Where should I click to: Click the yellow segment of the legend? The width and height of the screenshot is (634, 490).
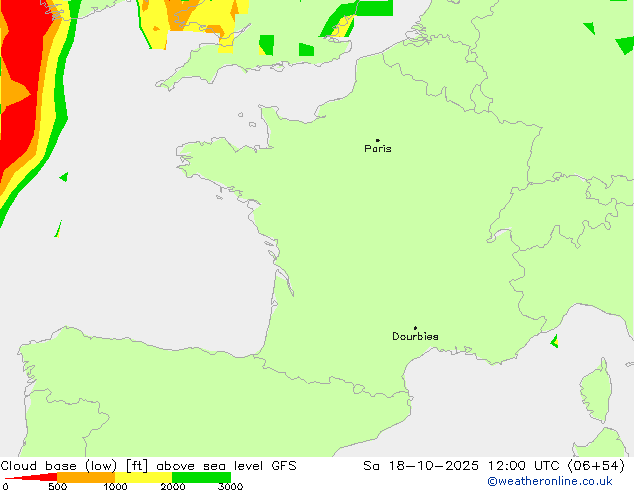[144, 477]
